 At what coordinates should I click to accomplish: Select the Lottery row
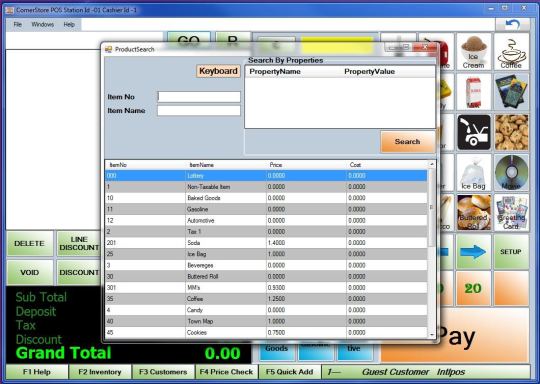pos(266,176)
